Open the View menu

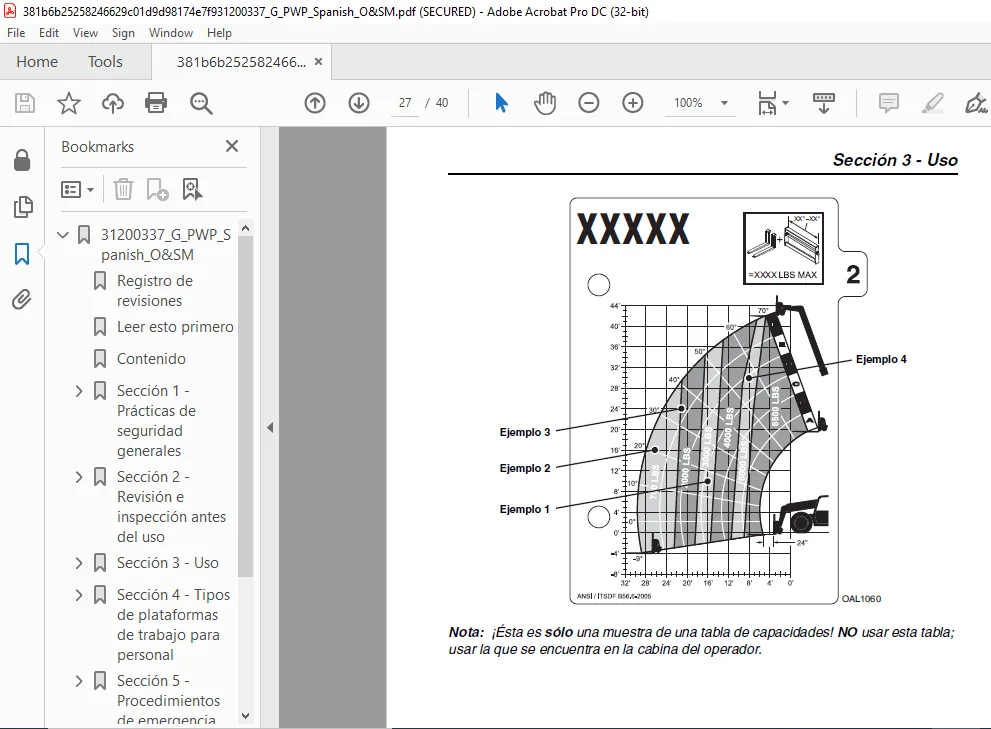(85, 33)
